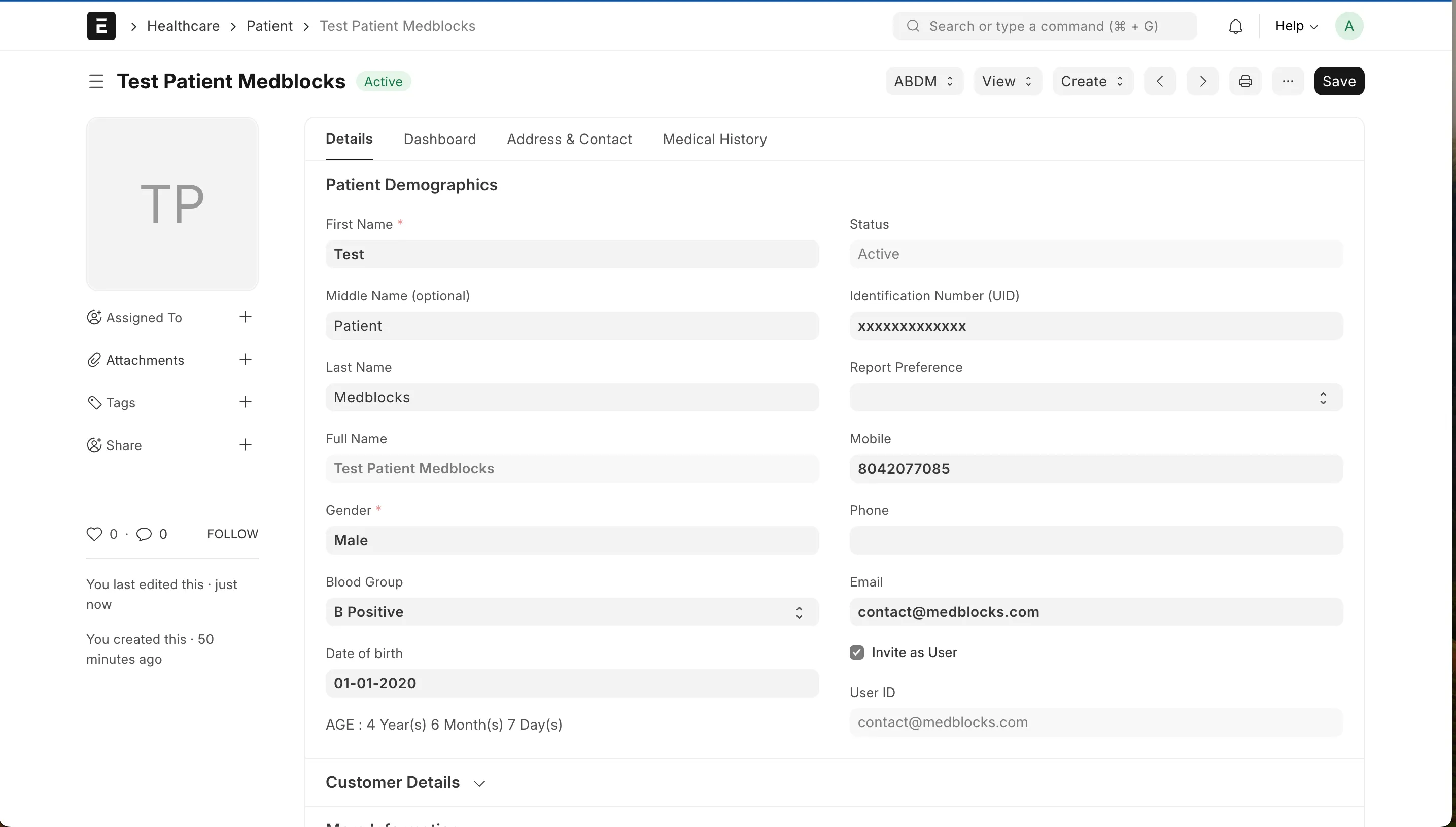1456x827 pixels.
Task: Click the Save button
Action: pos(1339,81)
